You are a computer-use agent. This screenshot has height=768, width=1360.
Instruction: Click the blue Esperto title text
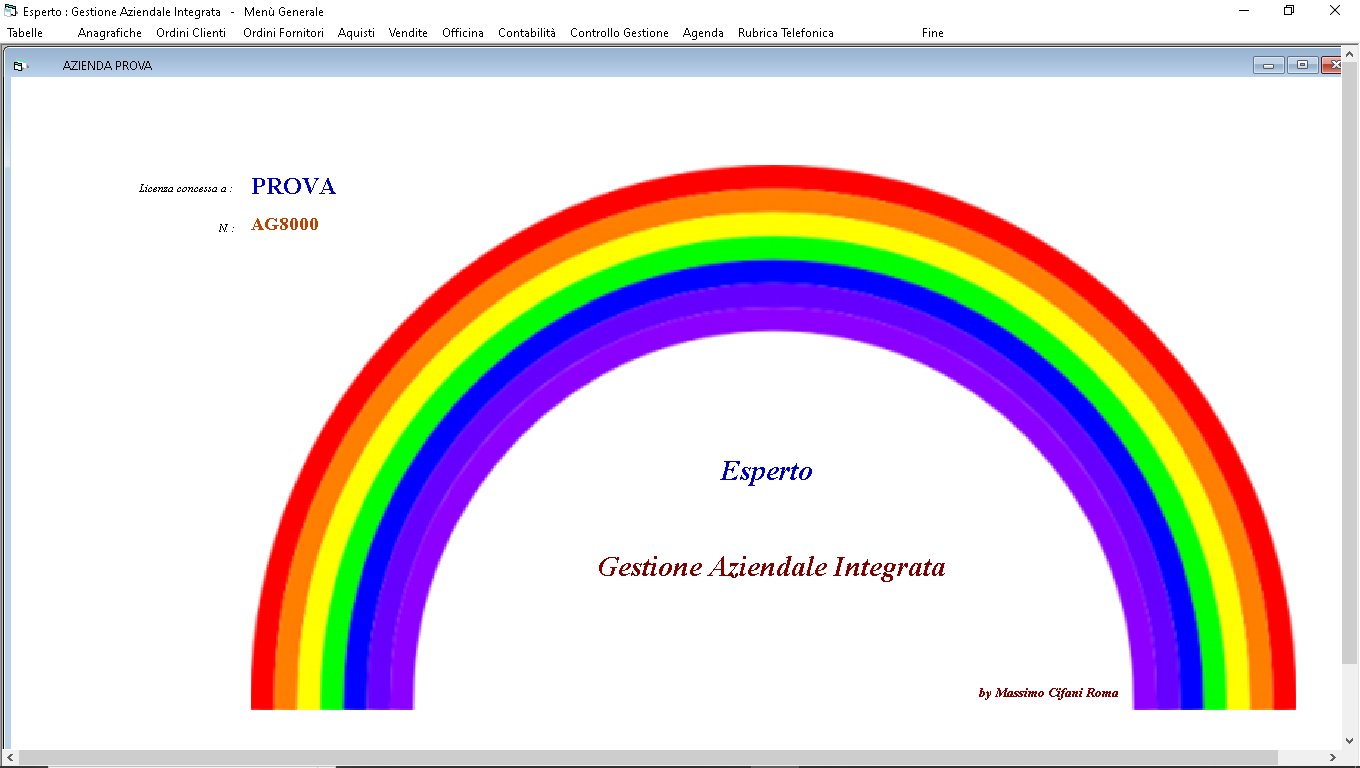click(x=766, y=471)
